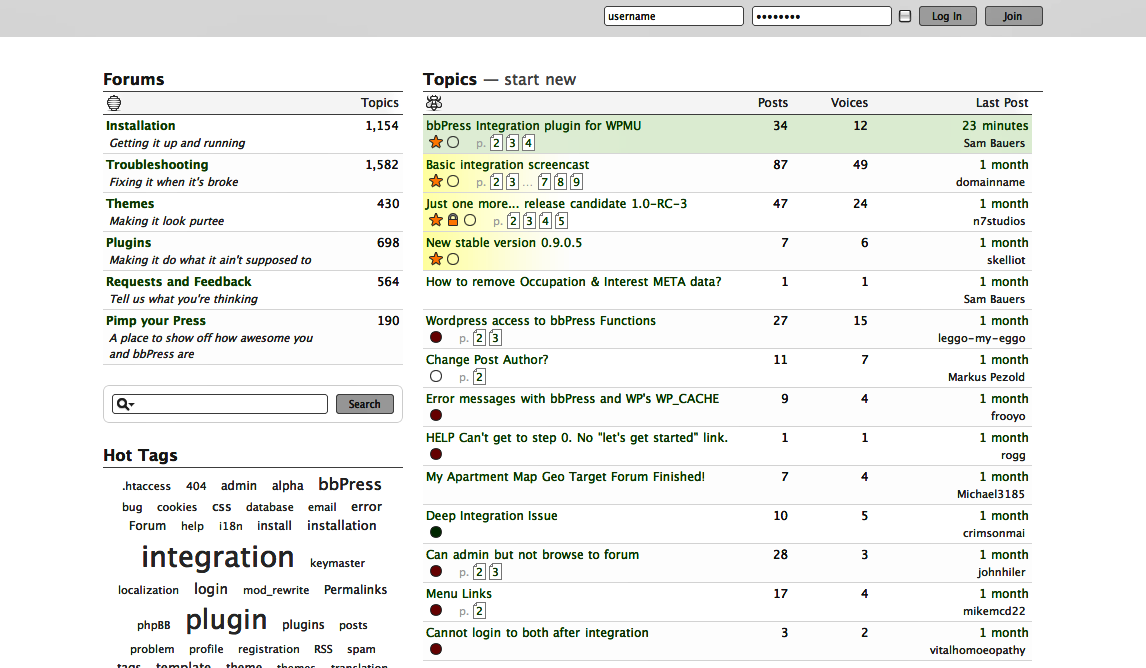
Task: Open page 2 of Change Post Author topic
Action: (x=479, y=377)
